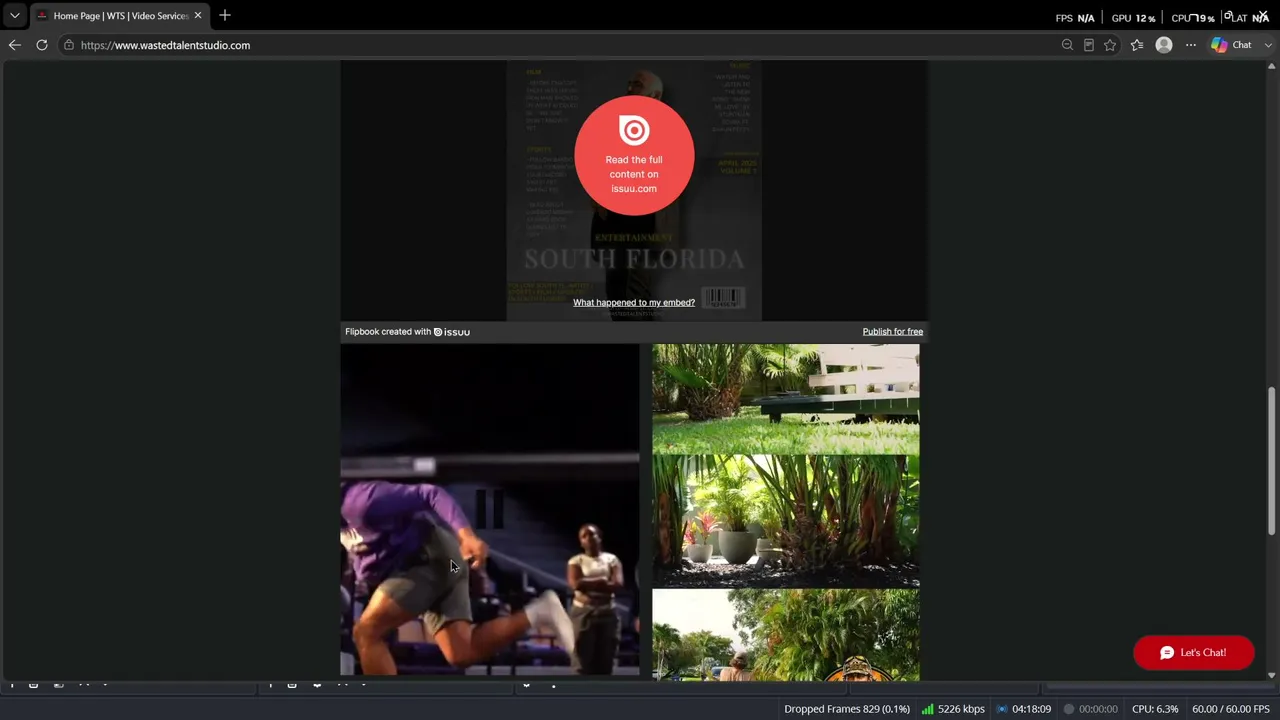
Task: Click 'Publish for free' link
Action: pyautogui.click(x=893, y=332)
